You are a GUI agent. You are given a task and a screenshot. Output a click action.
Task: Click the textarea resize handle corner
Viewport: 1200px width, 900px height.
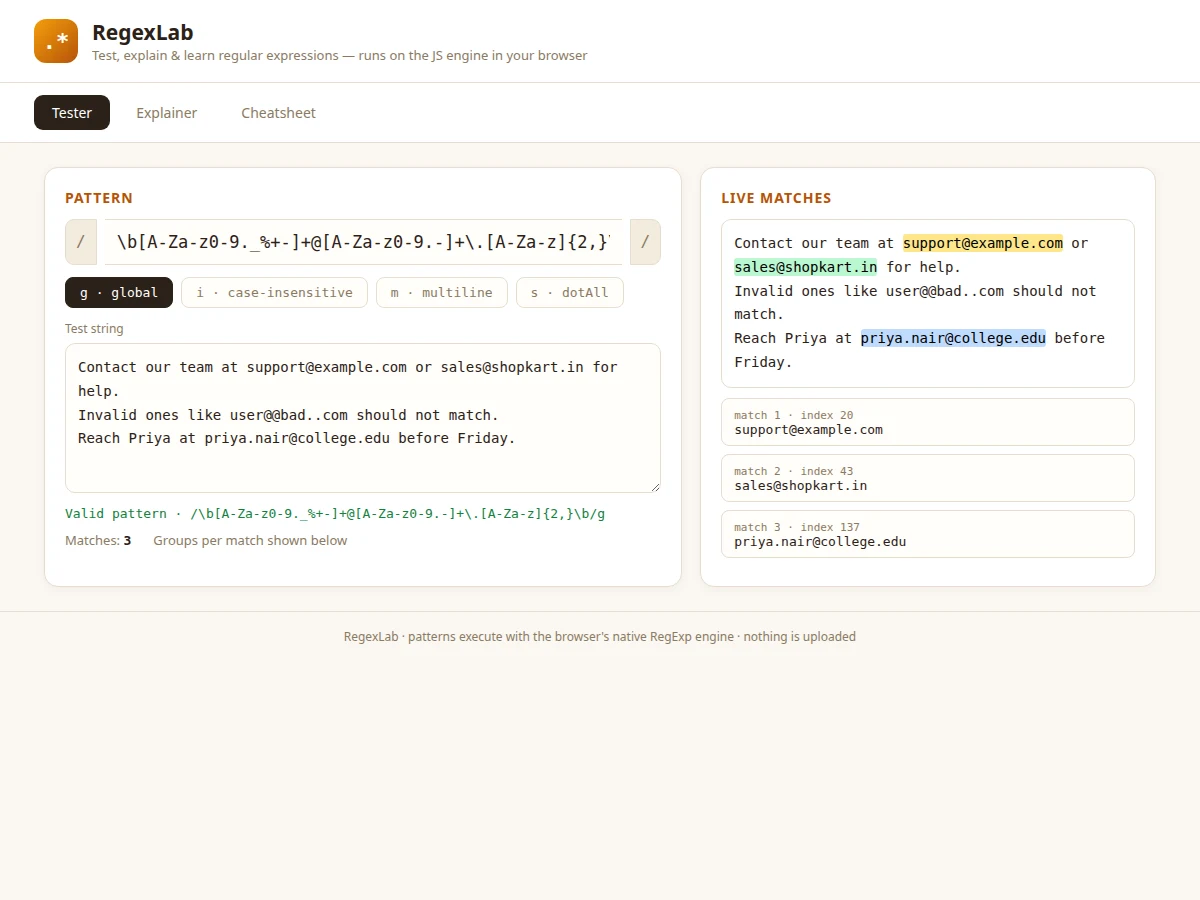pos(654,486)
